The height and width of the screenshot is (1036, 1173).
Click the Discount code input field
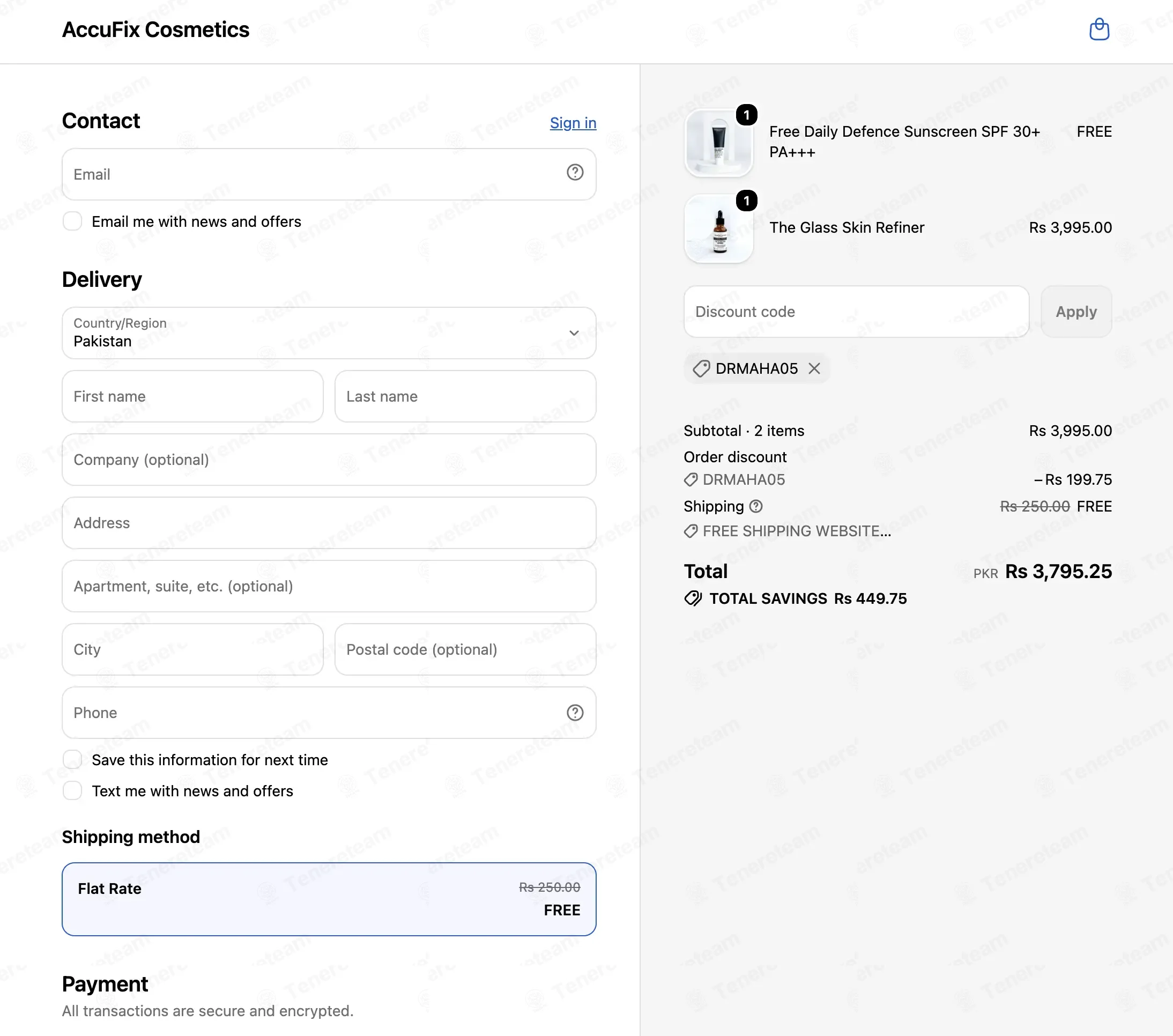[856, 312]
